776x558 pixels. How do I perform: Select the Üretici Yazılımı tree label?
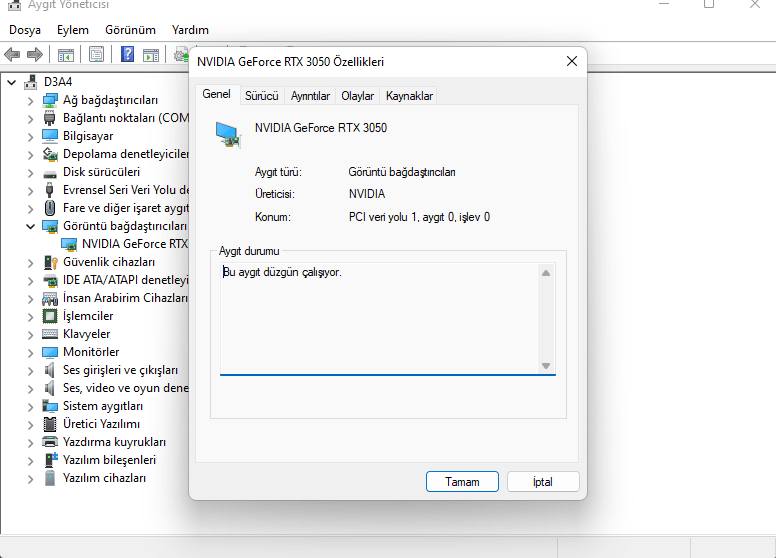[x=101, y=424]
